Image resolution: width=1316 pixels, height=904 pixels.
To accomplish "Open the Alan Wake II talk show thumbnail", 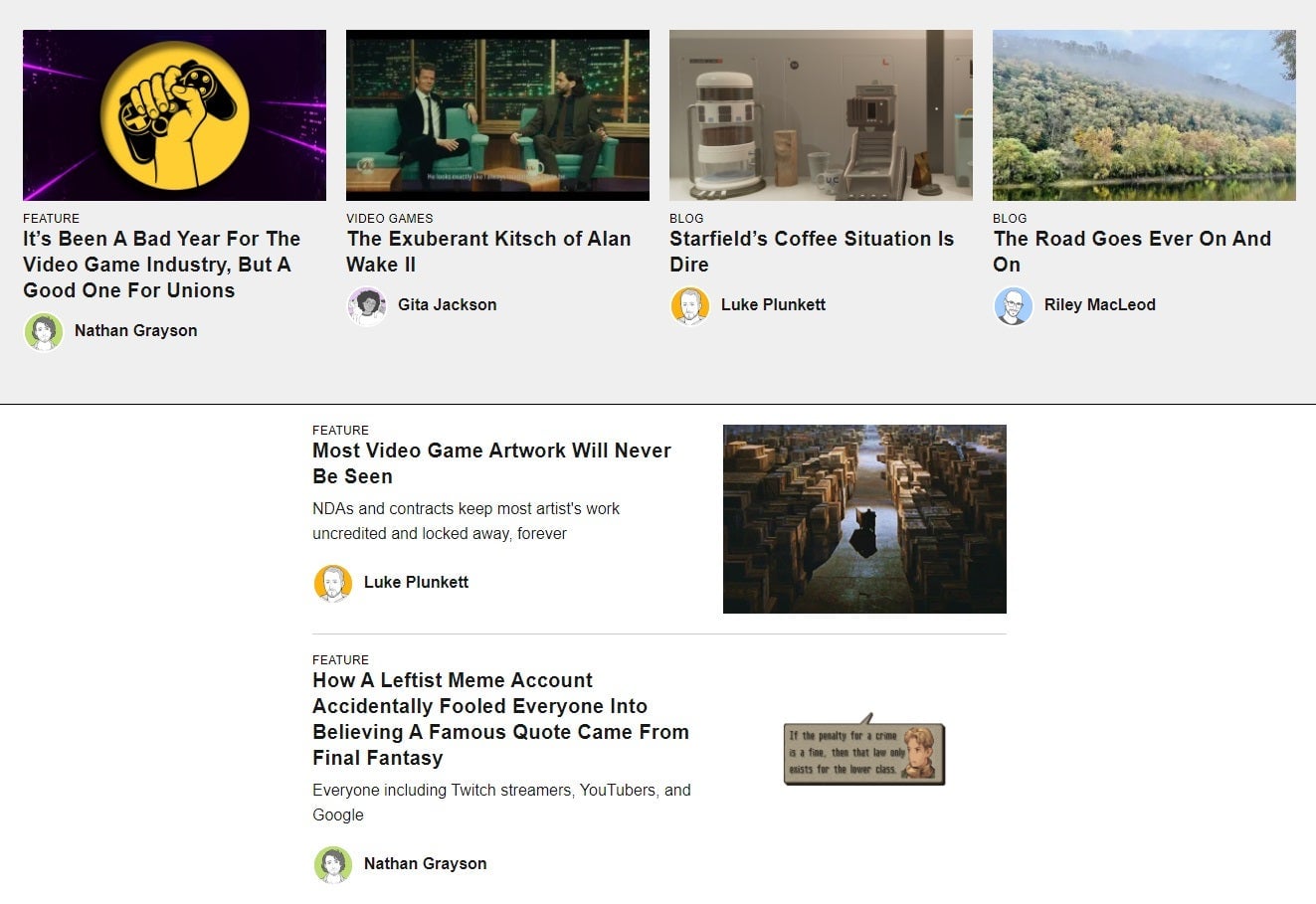I will (x=497, y=115).
